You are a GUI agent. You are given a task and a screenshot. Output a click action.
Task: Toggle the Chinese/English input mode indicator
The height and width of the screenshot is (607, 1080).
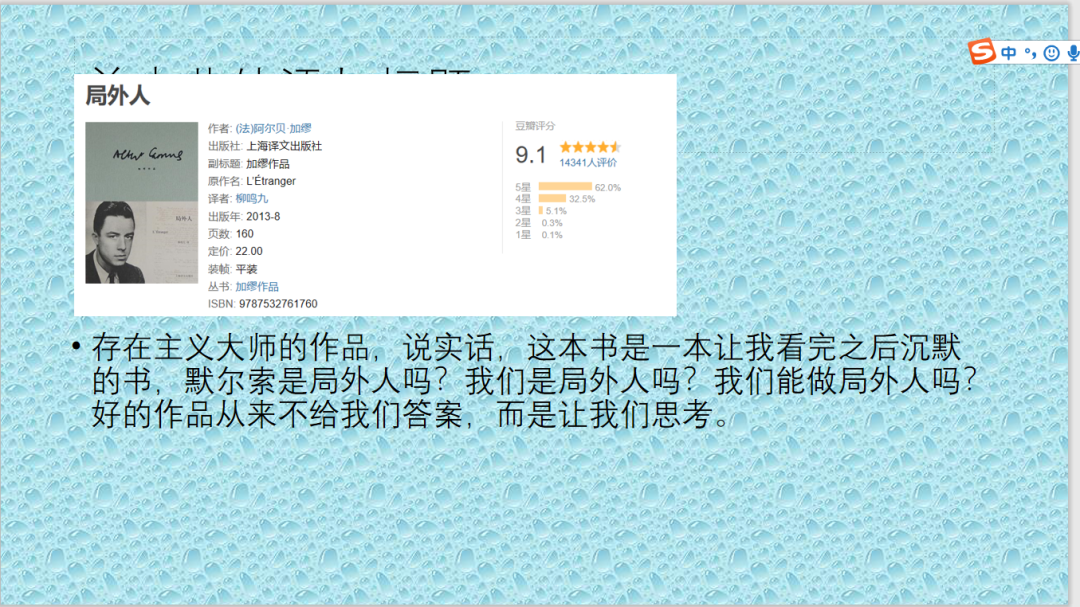[1009, 53]
